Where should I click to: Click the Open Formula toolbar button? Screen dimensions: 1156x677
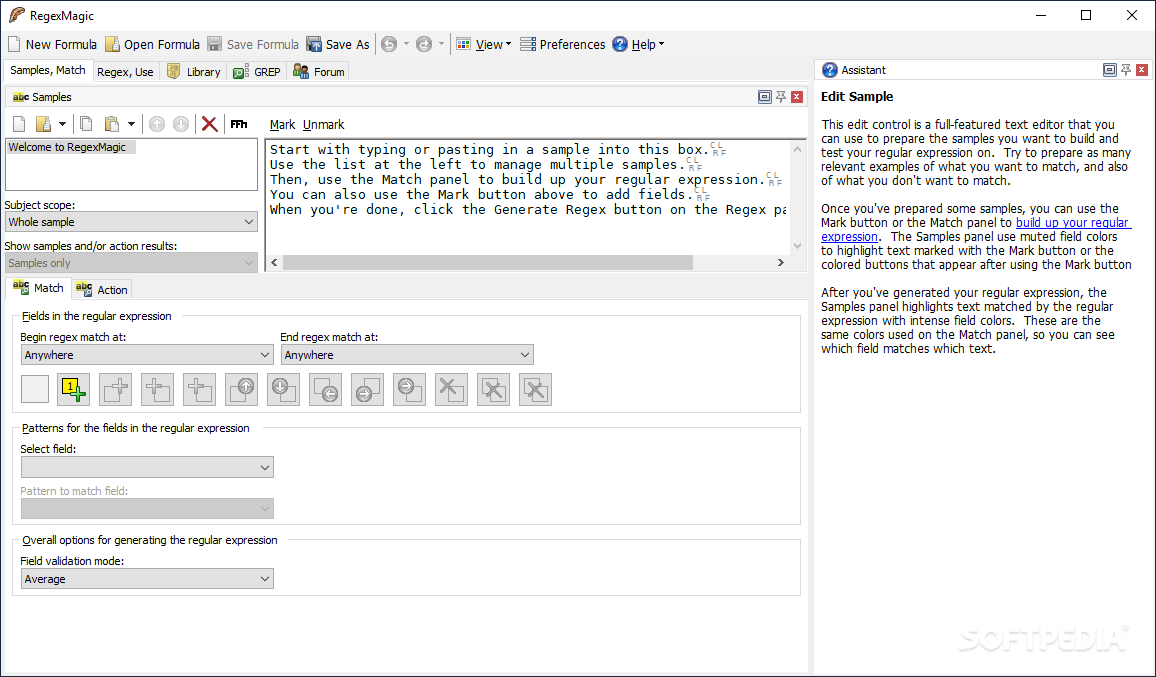click(153, 44)
